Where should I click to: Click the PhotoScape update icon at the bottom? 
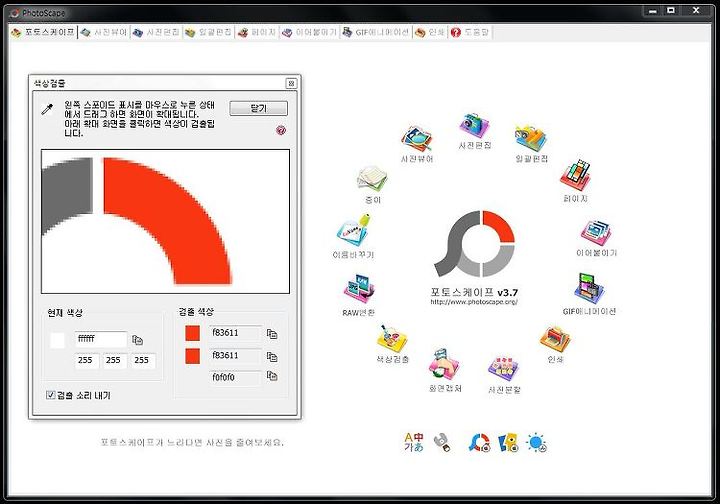pyautogui.click(x=479, y=442)
